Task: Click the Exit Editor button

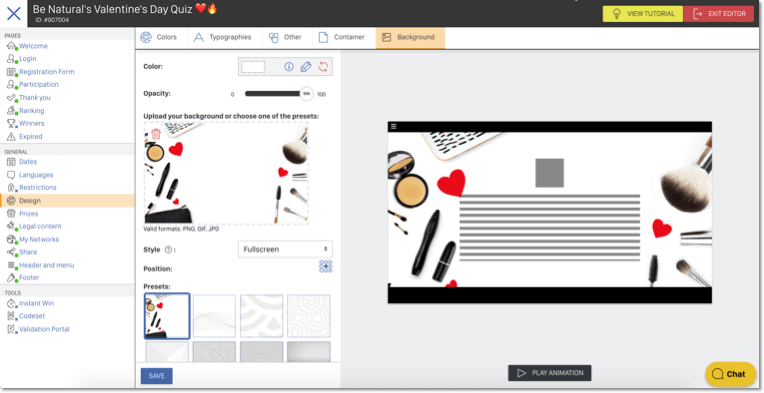Action: pyautogui.click(x=719, y=14)
